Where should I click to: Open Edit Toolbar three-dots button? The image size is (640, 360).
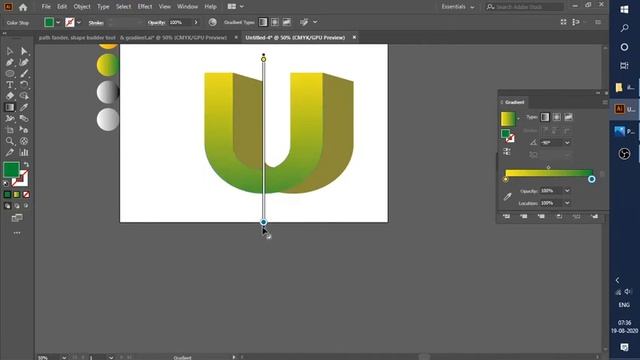[17, 233]
